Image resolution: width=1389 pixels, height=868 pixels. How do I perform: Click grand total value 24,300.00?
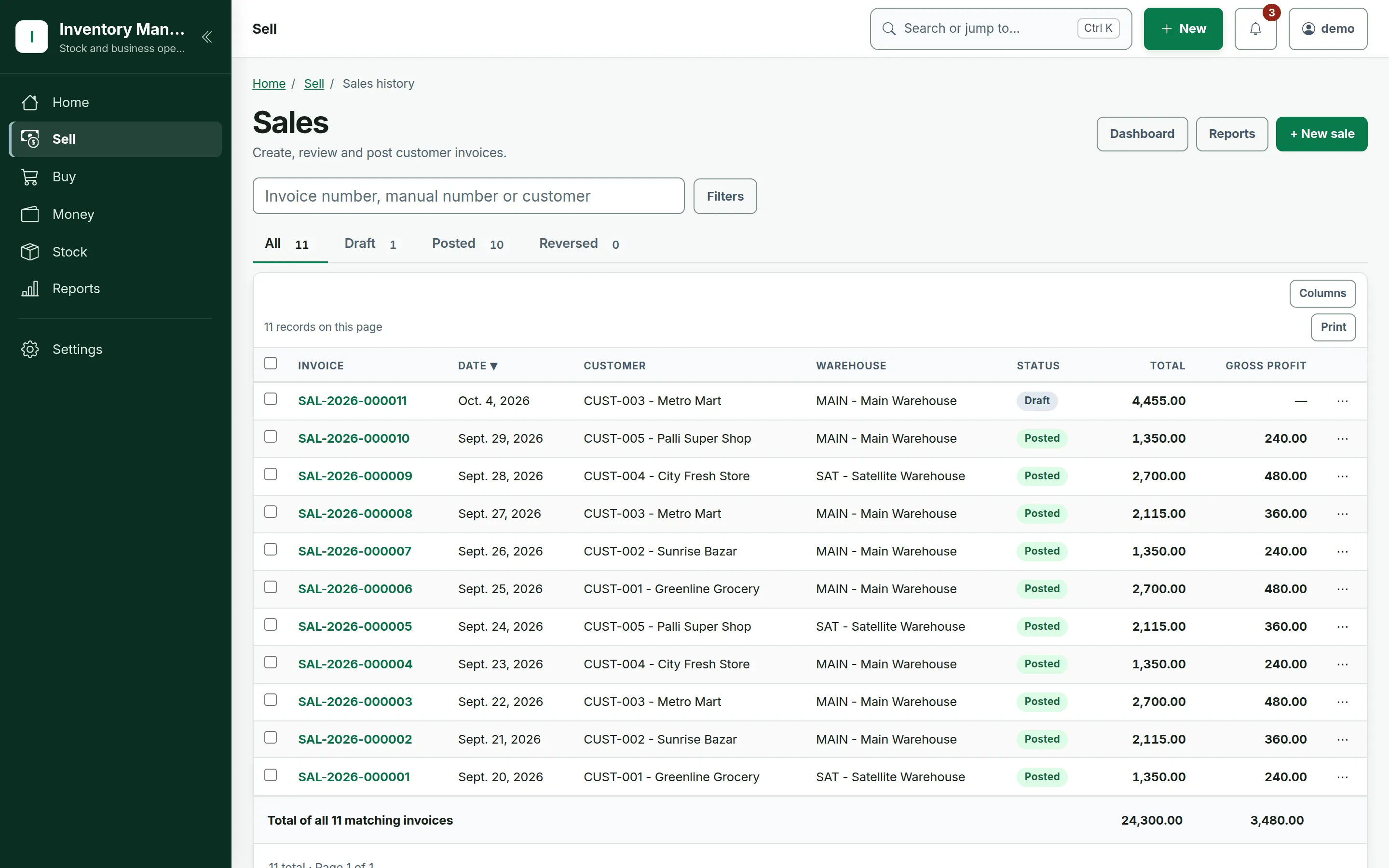(x=1151, y=820)
